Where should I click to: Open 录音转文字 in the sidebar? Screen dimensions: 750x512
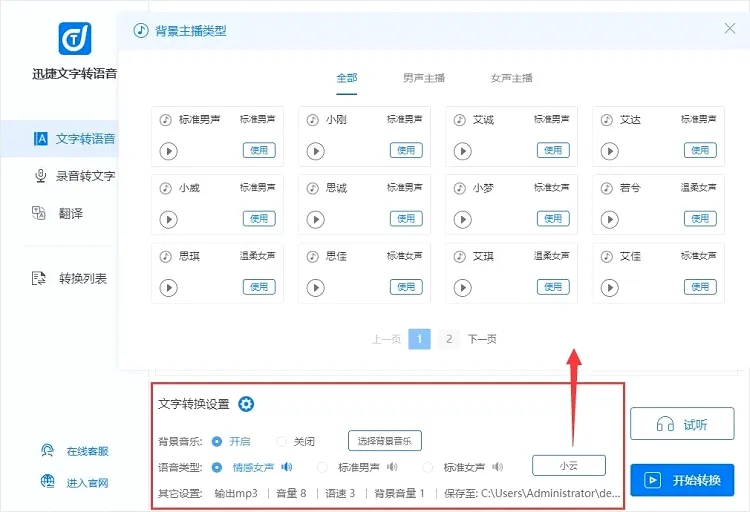tap(75, 176)
